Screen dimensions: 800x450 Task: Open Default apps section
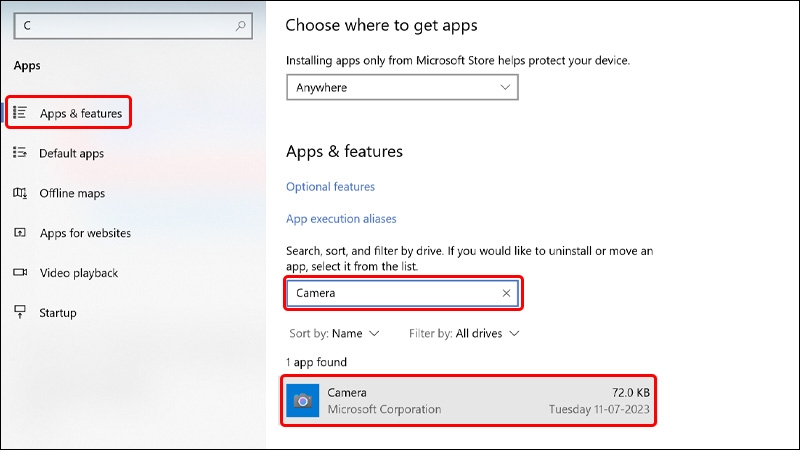pos(71,153)
